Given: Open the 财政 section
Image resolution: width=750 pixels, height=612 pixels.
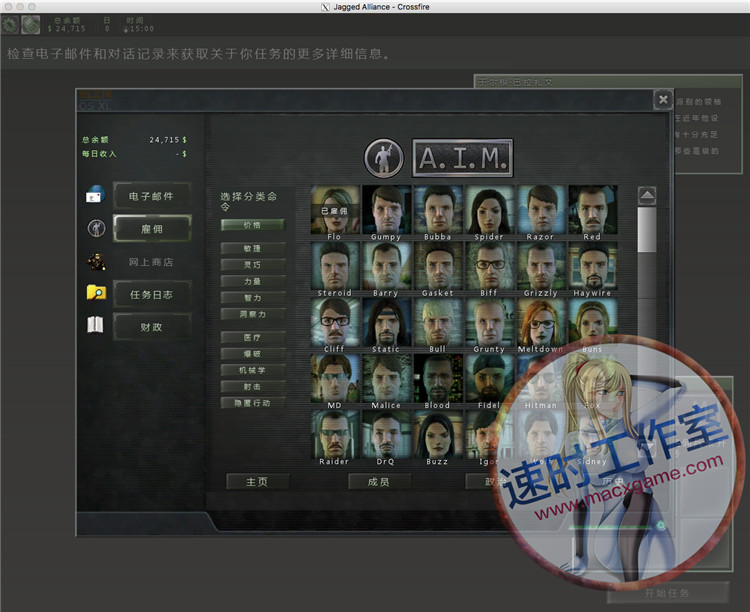Looking at the screenshot, I should tap(152, 327).
